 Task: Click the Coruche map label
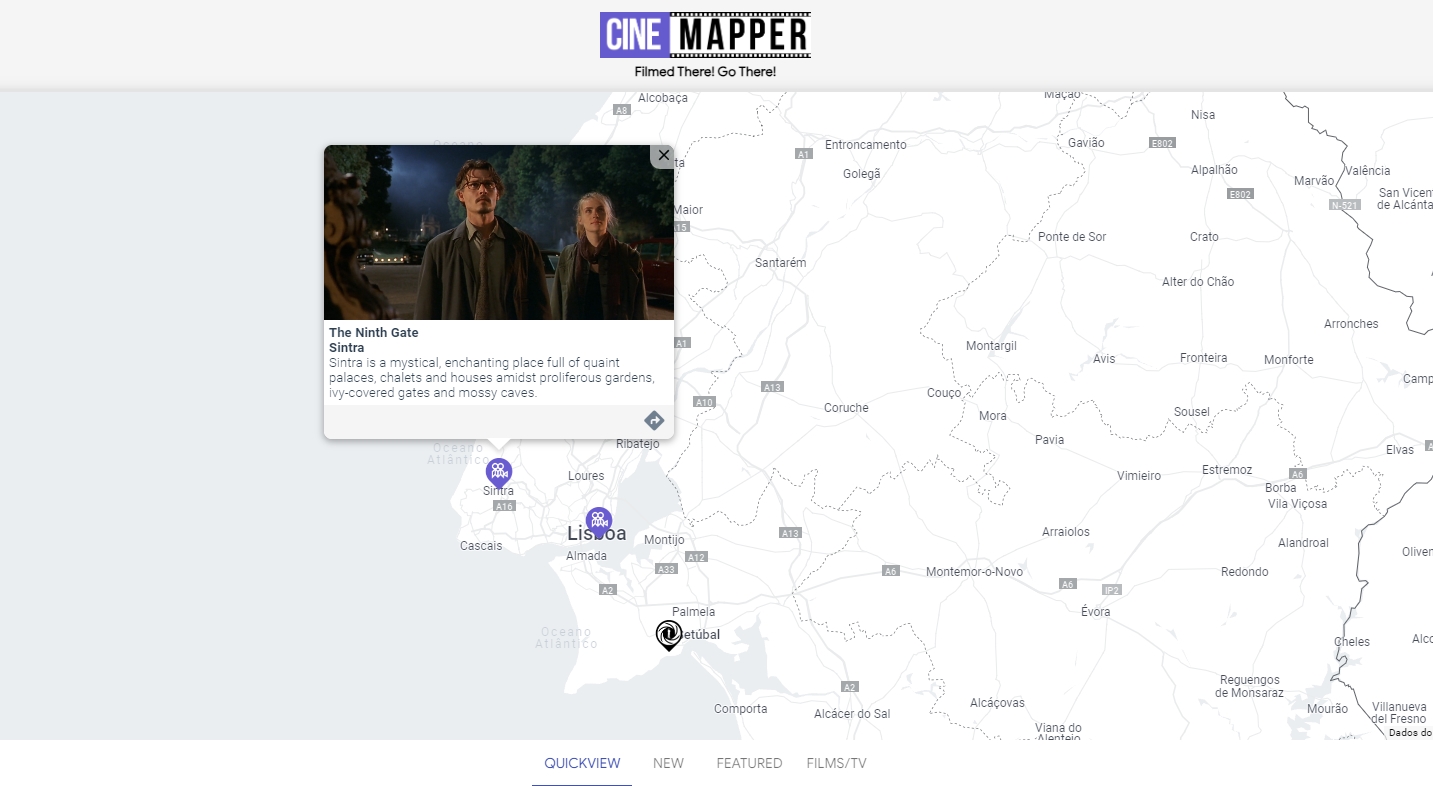(x=846, y=408)
